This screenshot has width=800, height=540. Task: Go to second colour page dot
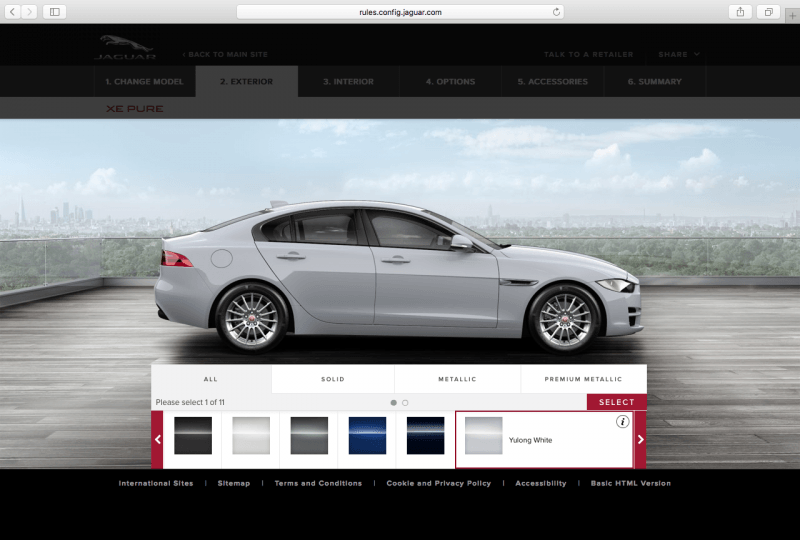(405, 403)
